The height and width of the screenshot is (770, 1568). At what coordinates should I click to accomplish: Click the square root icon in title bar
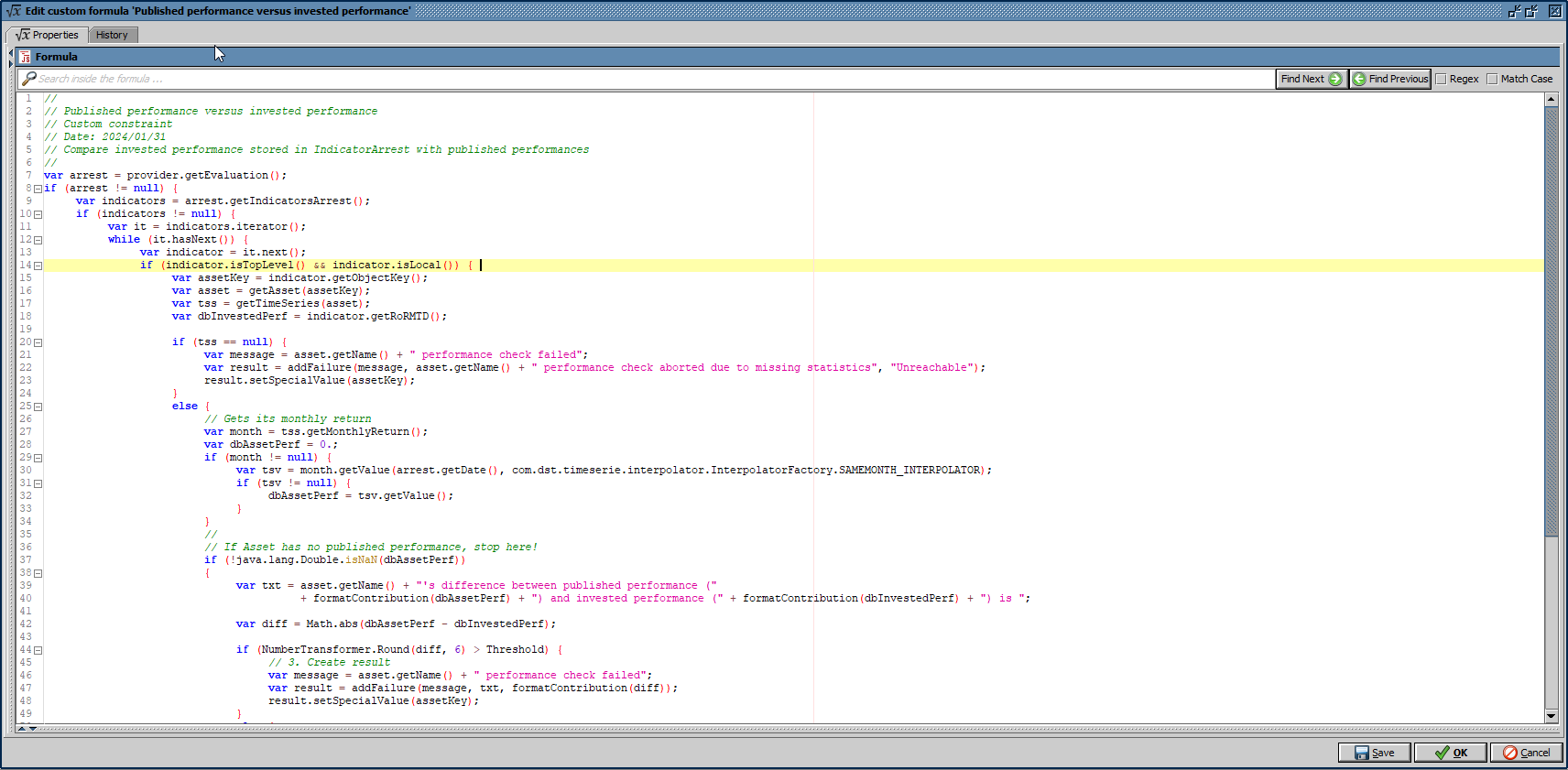pos(13,11)
